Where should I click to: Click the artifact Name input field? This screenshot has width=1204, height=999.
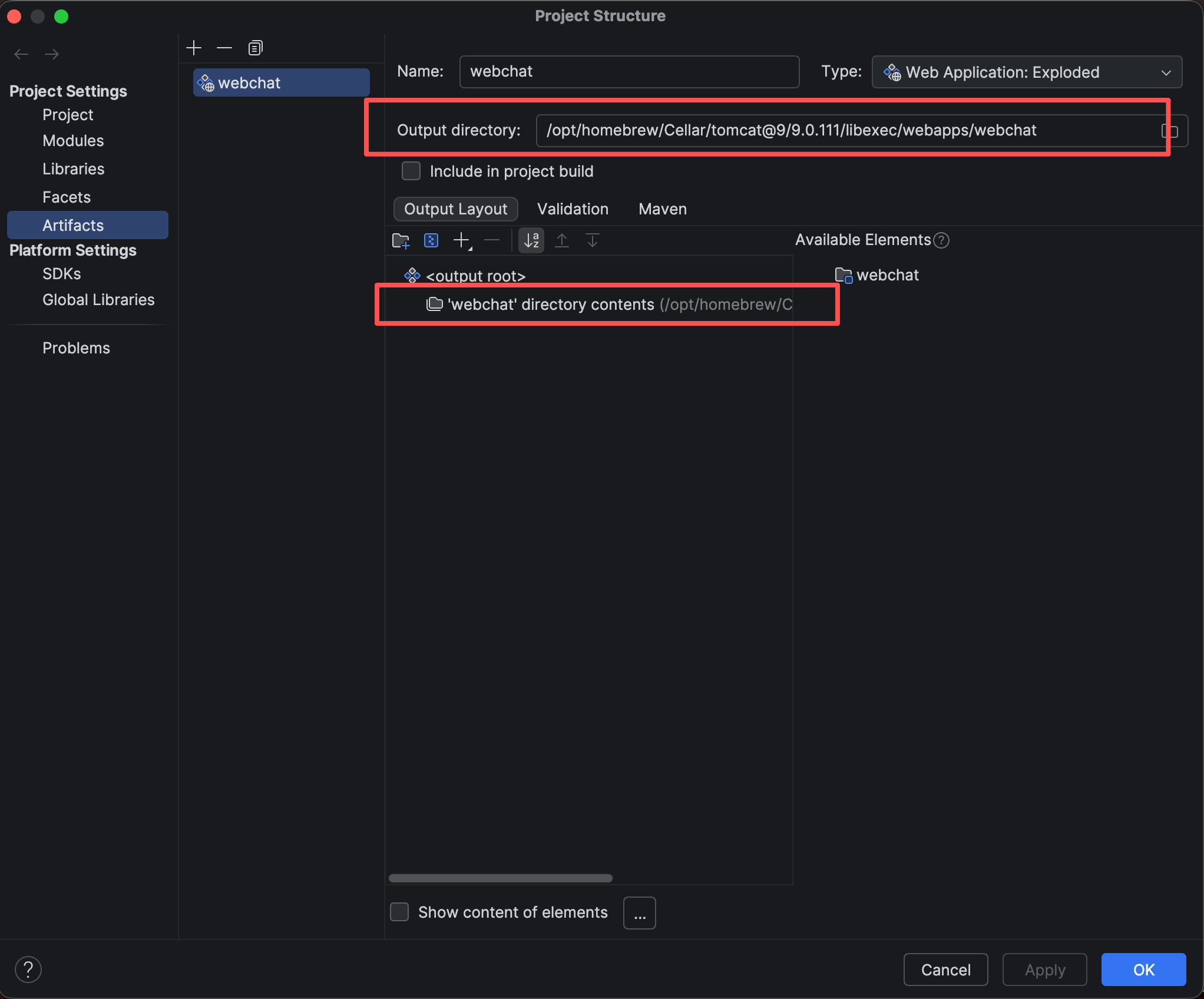click(629, 72)
